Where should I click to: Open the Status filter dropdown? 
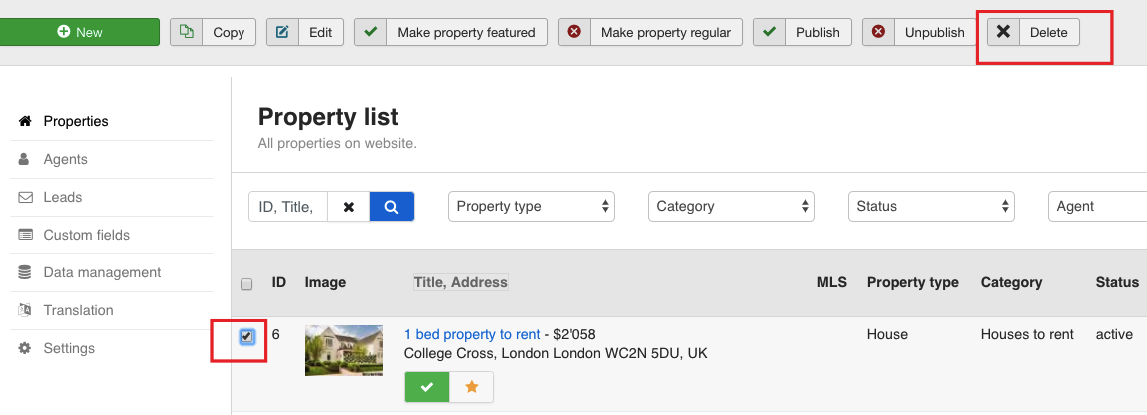[x=931, y=207]
